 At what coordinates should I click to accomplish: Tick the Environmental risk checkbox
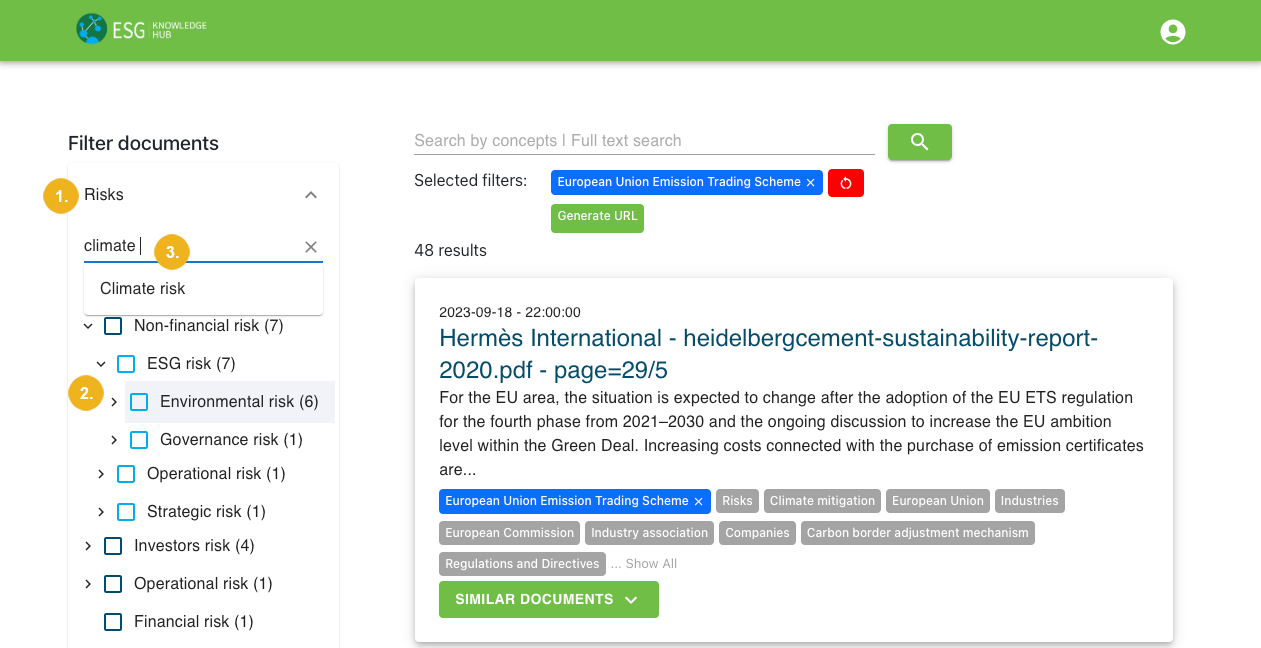pyautogui.click(x=140, y=402)
